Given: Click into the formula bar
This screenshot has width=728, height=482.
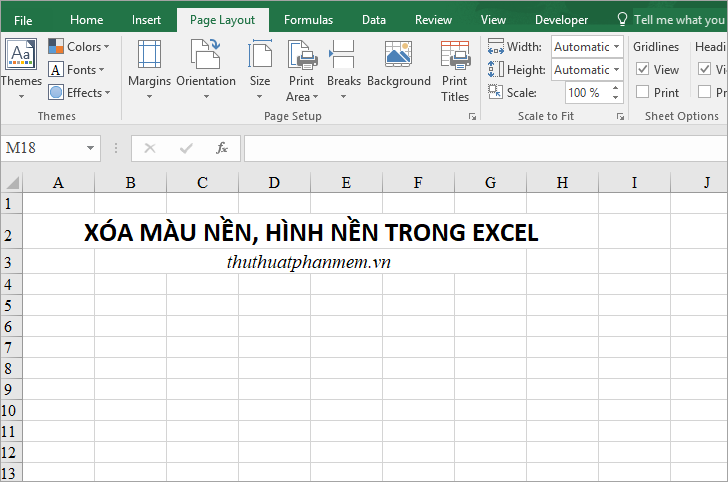Looking at the screenshot, I should coord(485,149).
